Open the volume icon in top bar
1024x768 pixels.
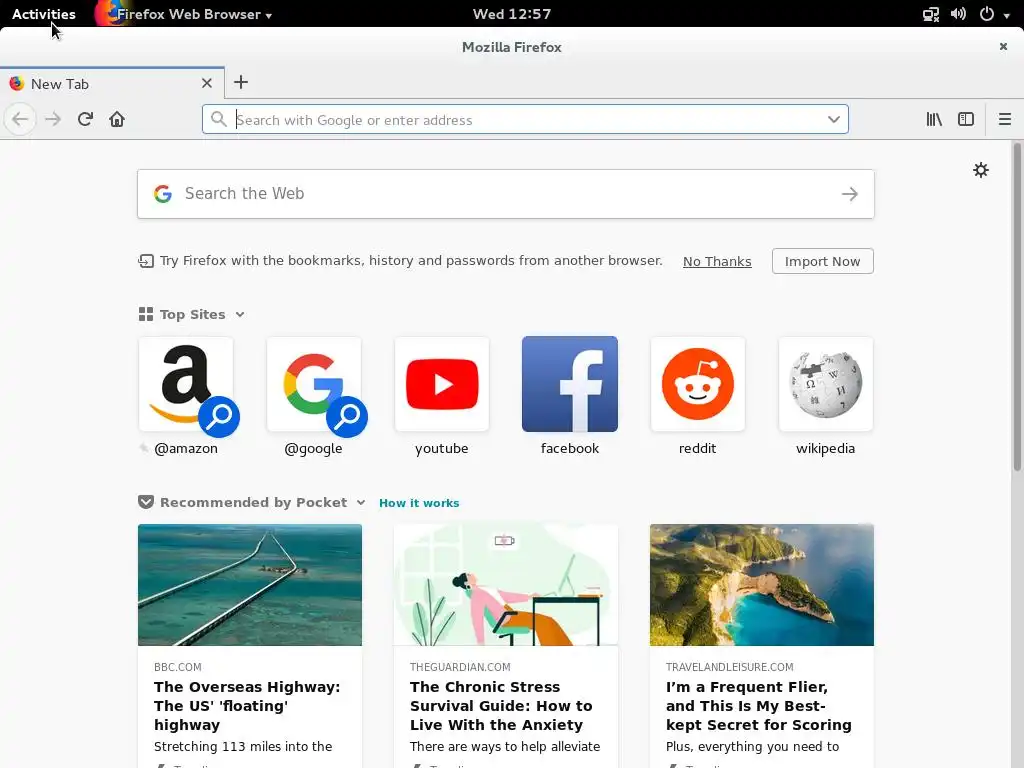(x=959, y=14)
